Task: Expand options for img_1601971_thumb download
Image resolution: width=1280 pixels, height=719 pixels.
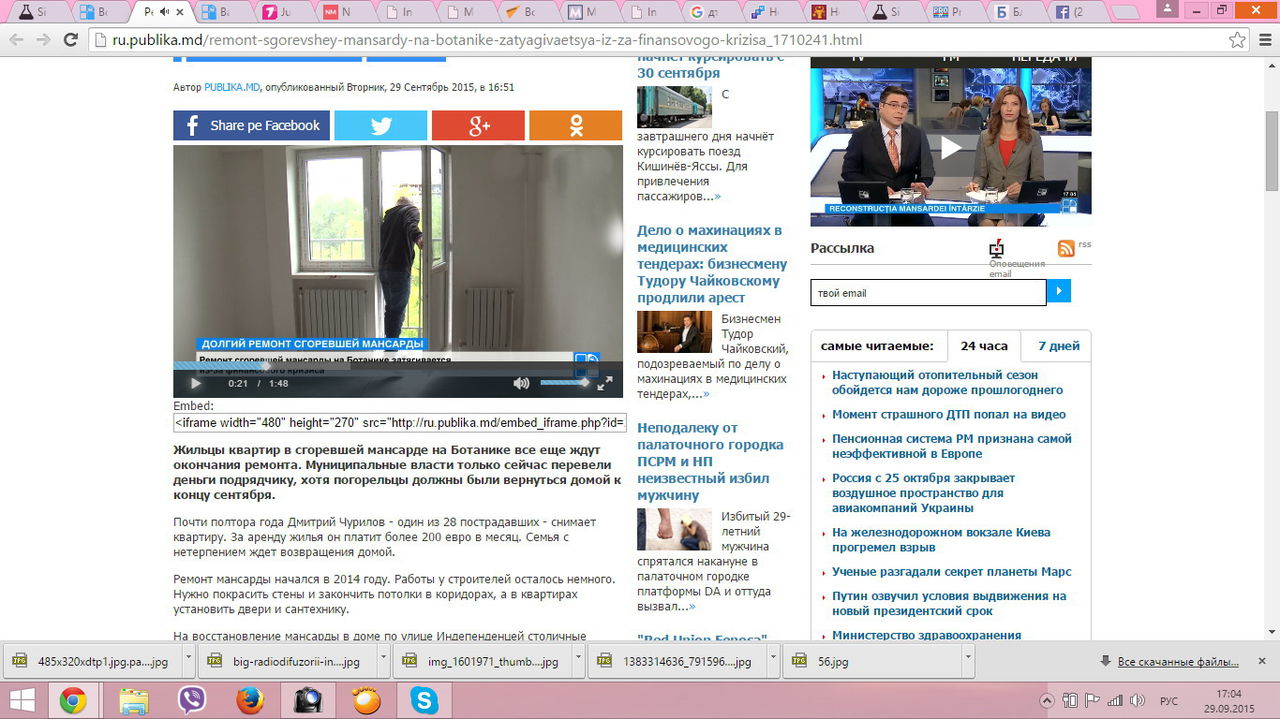Action: (x=577, y=661)
